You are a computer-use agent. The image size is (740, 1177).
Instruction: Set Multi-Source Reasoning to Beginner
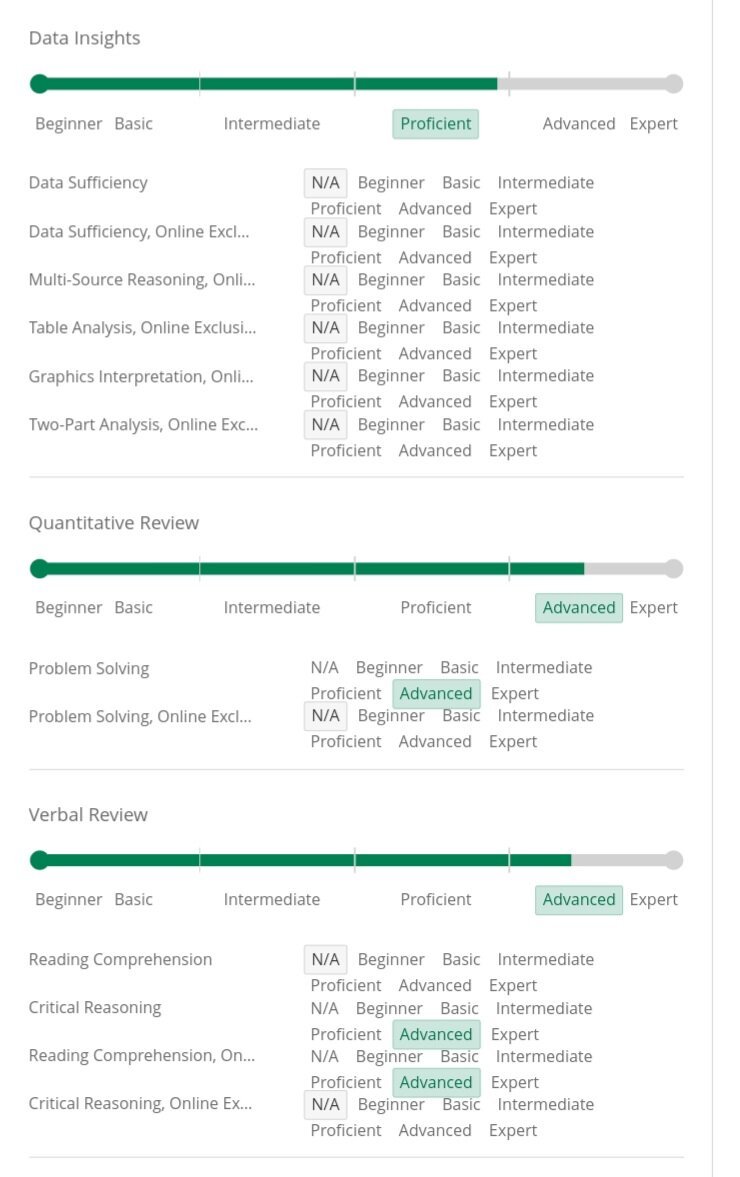pyautogui.click(x=391, y=280)
